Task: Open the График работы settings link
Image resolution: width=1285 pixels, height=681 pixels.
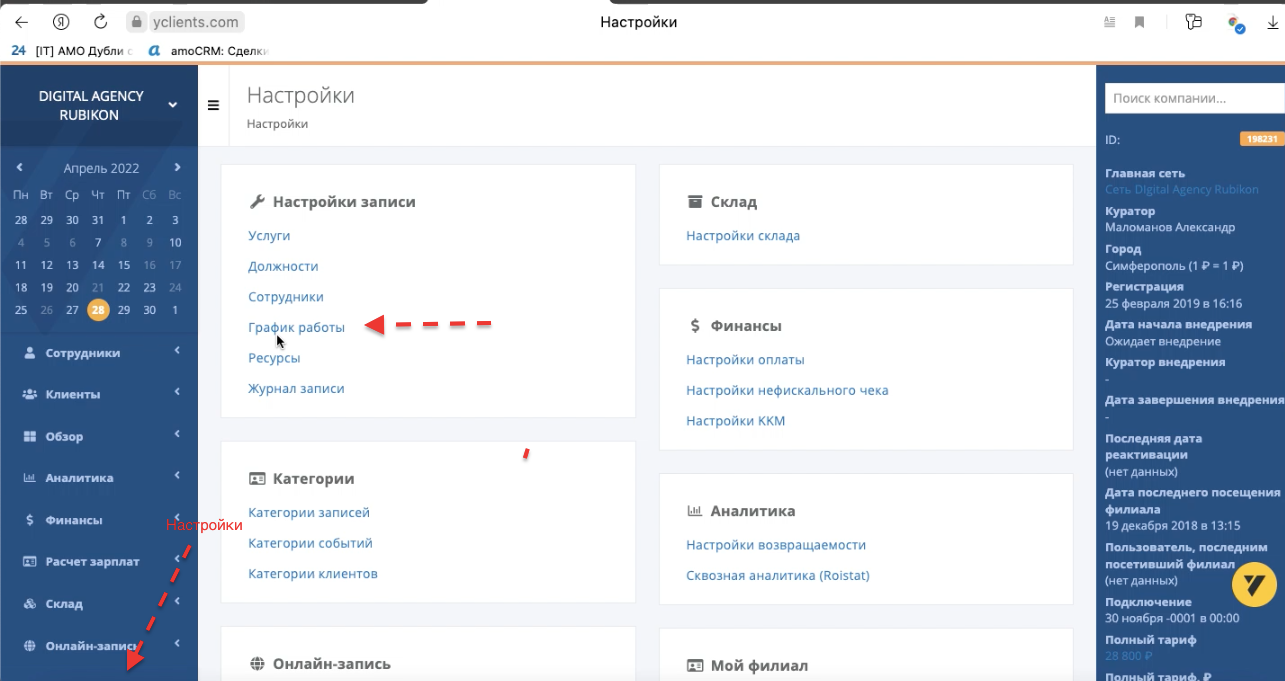Action: [x=296, y=327]
